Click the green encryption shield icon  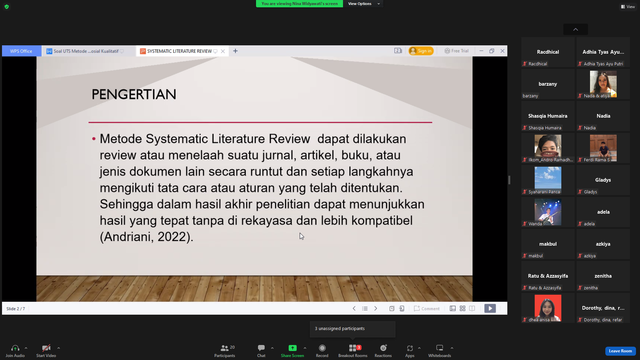[7, 7]
